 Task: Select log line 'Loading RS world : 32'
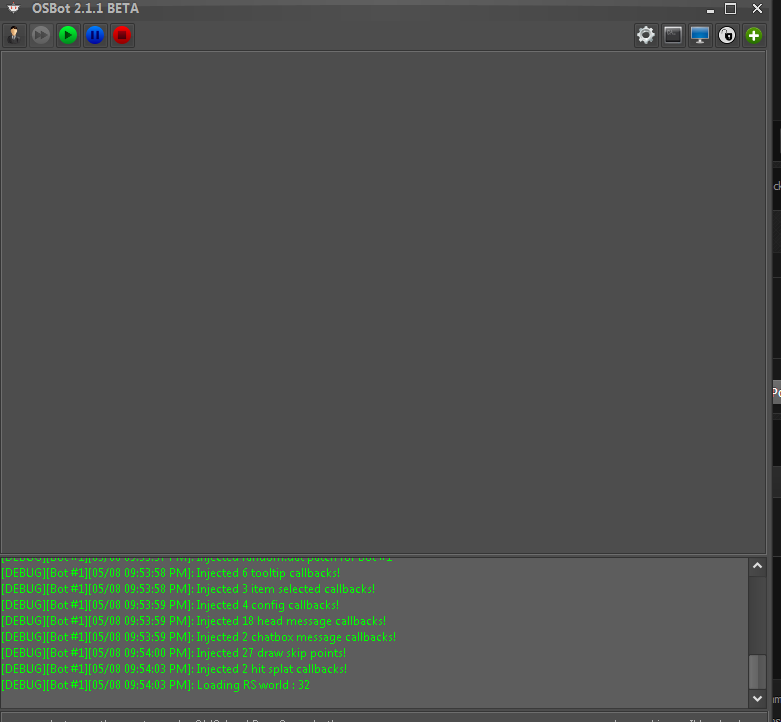(x=155, y=685)
